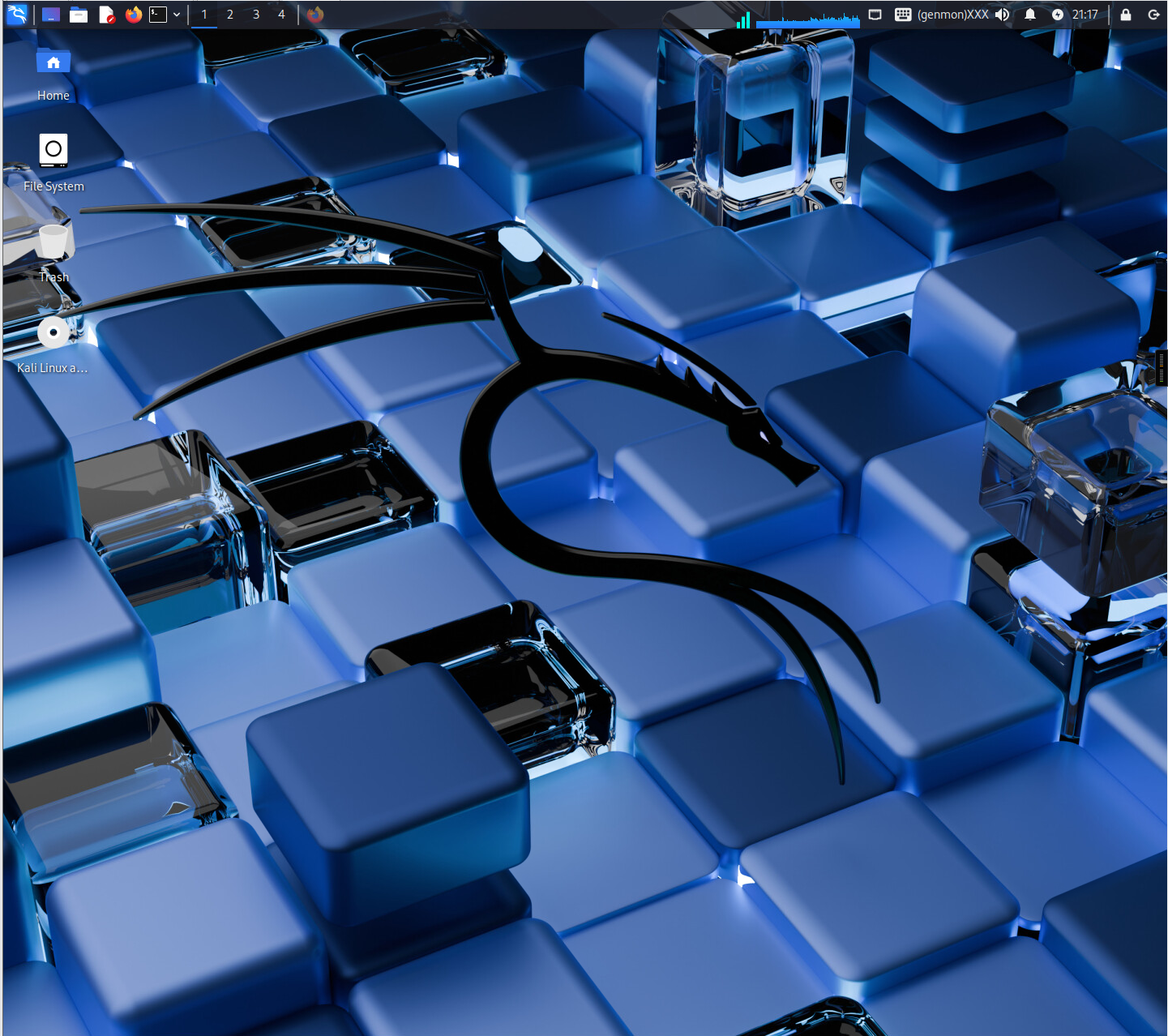
Task: Open the terminal emulator
Action: pyautogui.click(x=158, y=15)
